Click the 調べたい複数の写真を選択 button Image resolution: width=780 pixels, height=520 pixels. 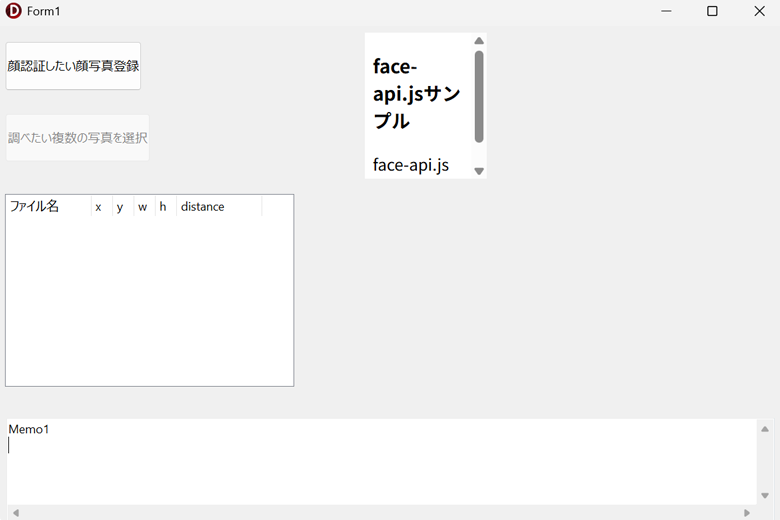(x=77, y=138)
